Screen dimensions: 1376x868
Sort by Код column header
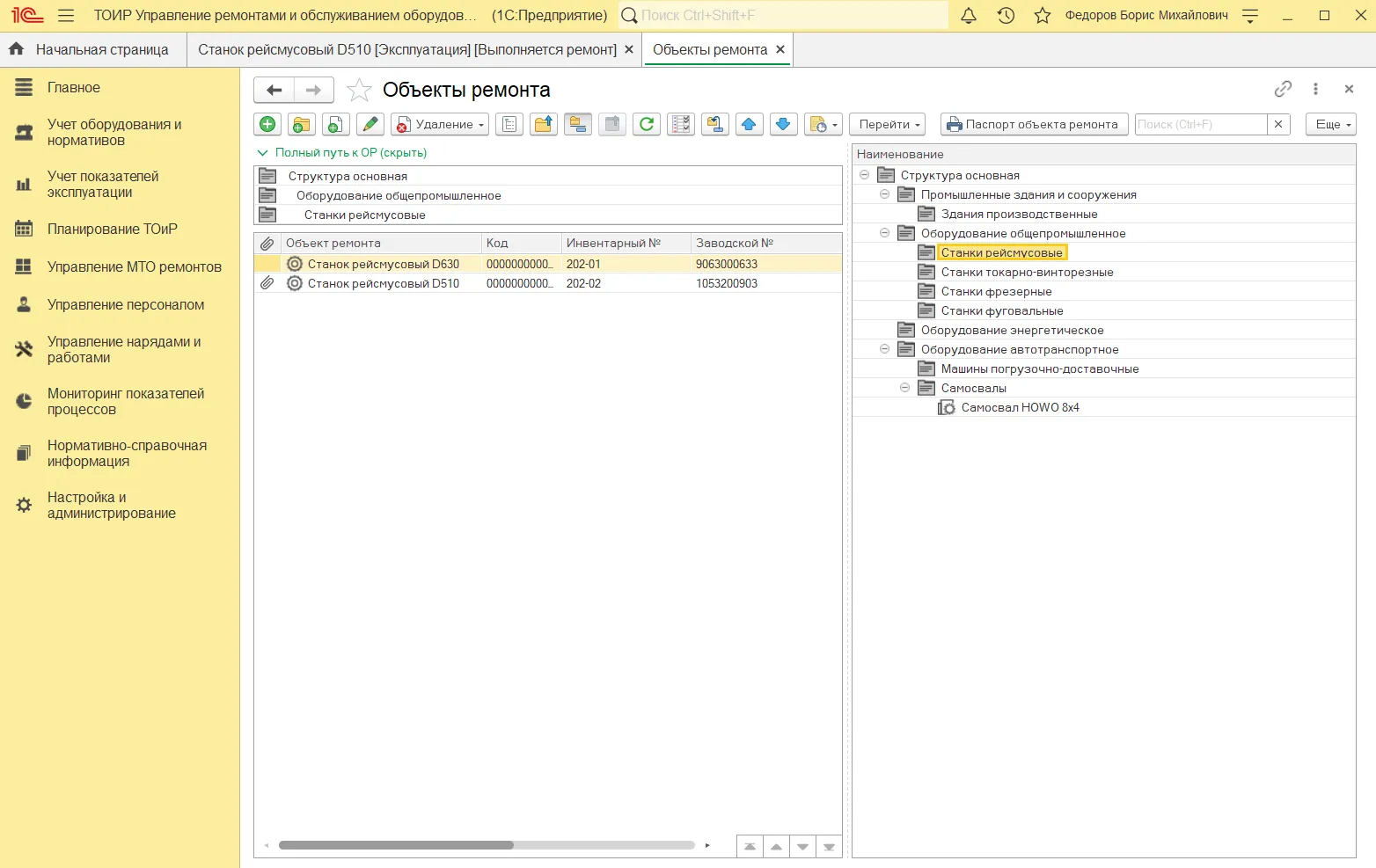(x=521, y=243)
